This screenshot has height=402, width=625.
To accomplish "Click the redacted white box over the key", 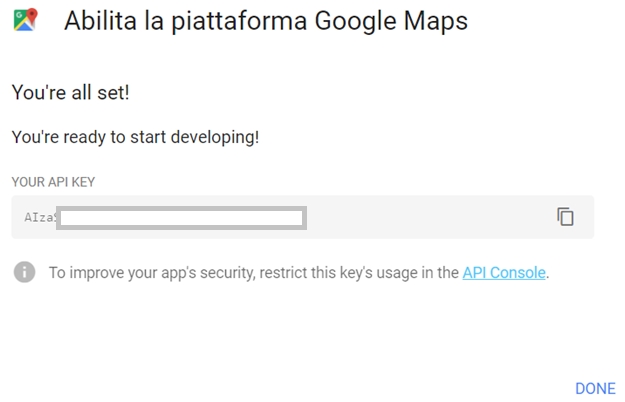I will pyautogui.click(x=181, y=217).
